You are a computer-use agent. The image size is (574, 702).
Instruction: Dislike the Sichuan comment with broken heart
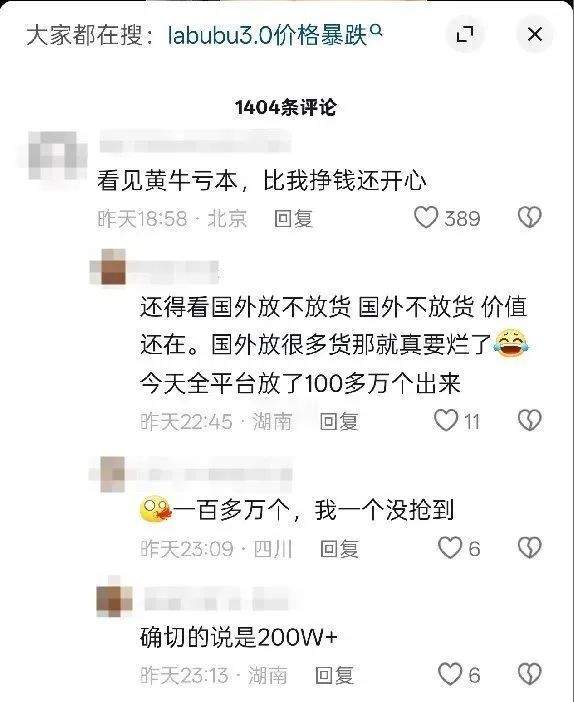[x=530, y=548]
